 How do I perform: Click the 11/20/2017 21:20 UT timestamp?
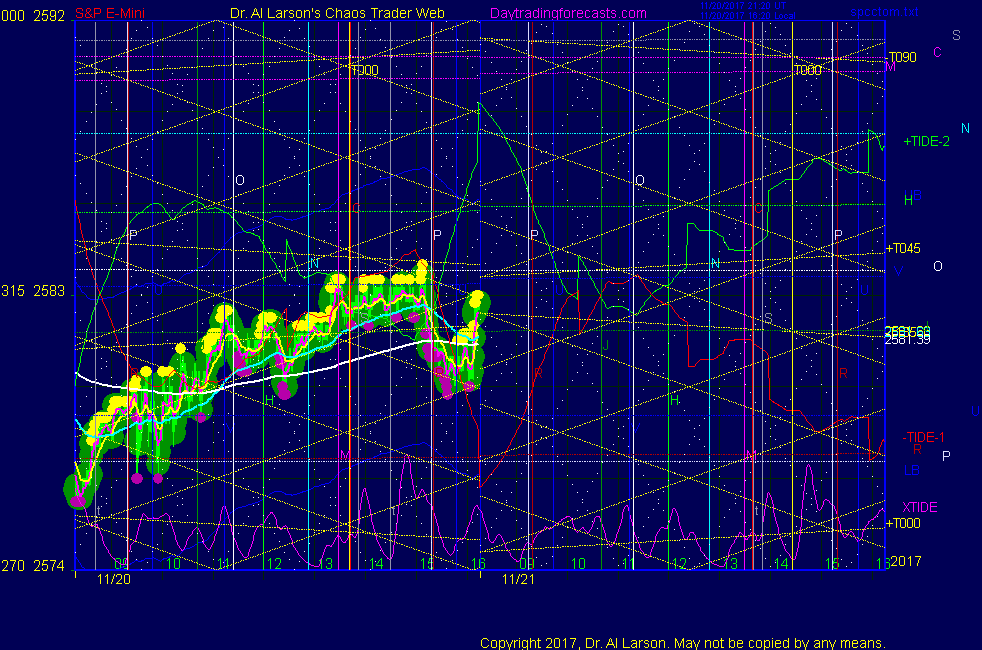(743, 6)
